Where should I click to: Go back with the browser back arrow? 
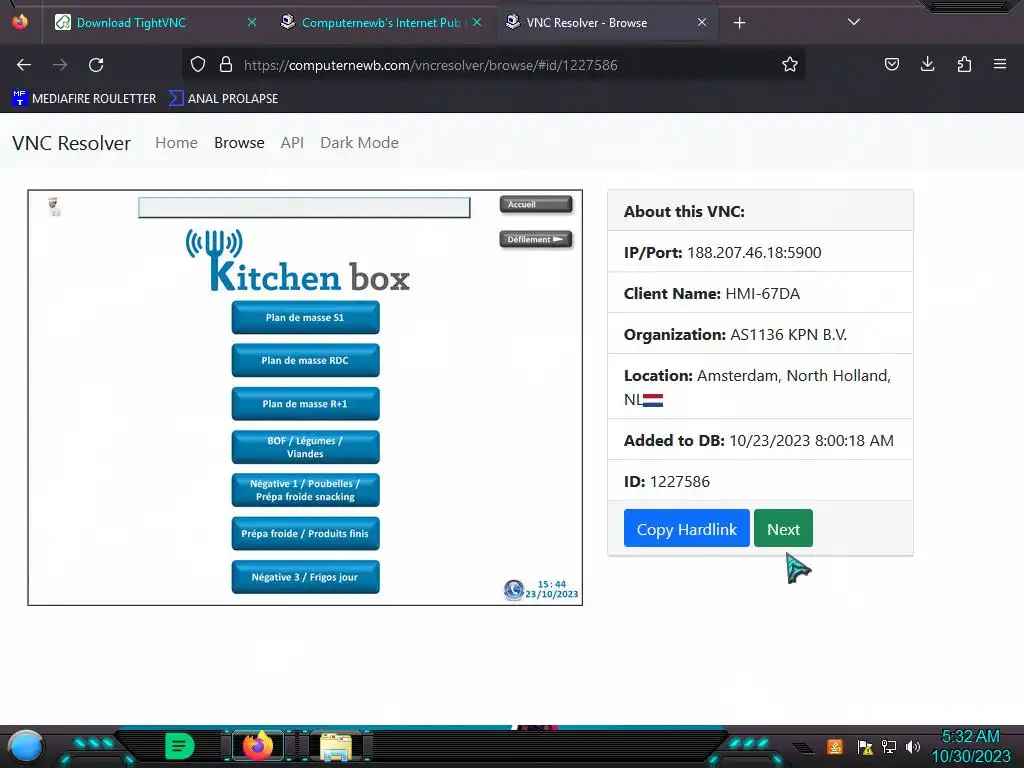point(24,65)
